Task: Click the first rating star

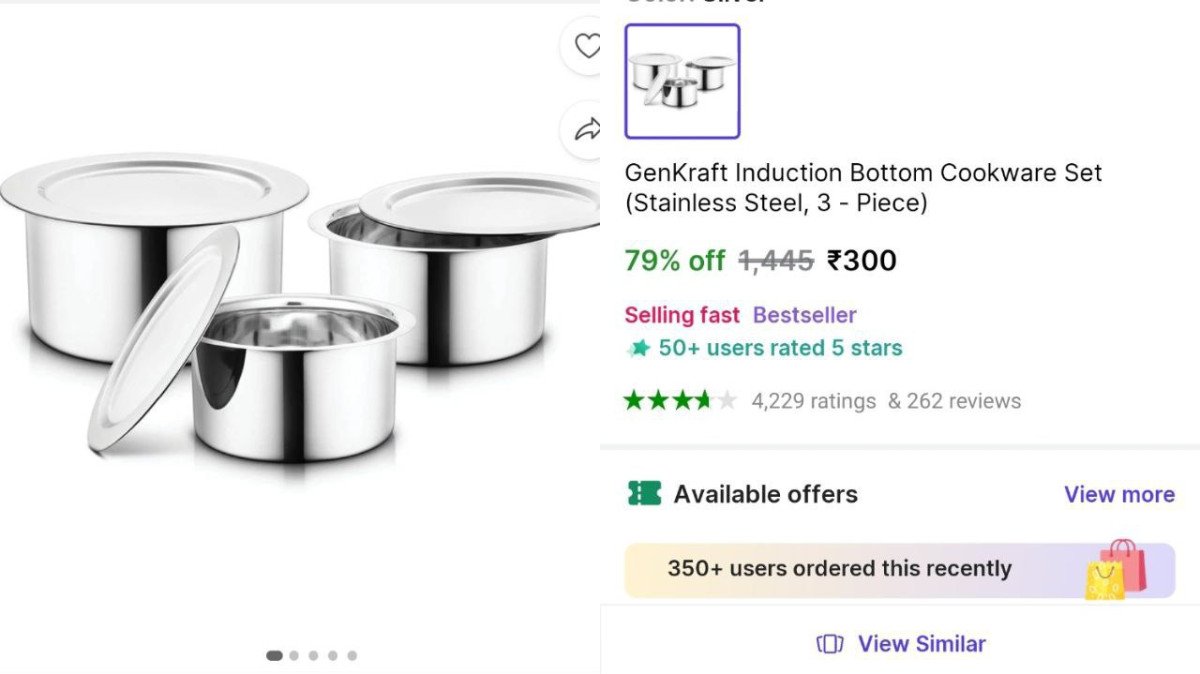Action: tap(632, 399)
